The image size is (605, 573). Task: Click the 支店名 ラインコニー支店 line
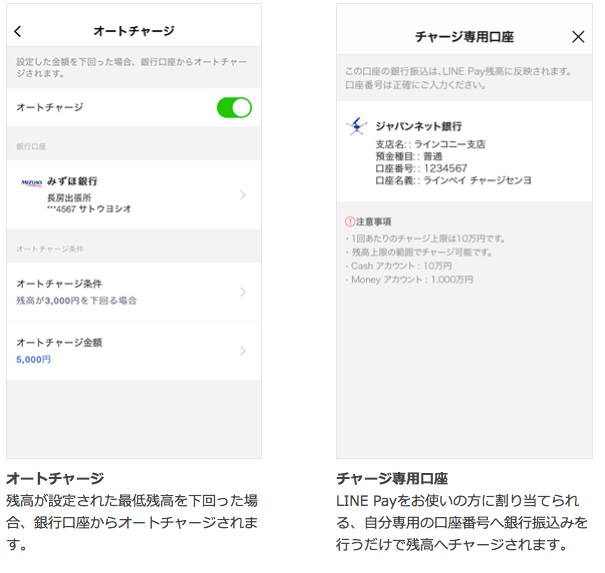430,144
